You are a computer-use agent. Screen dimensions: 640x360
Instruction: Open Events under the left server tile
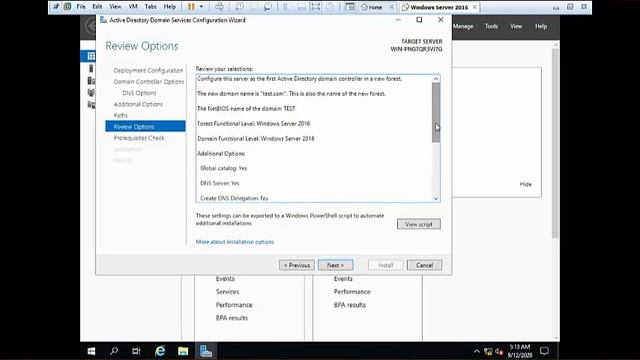click(225, 279)
